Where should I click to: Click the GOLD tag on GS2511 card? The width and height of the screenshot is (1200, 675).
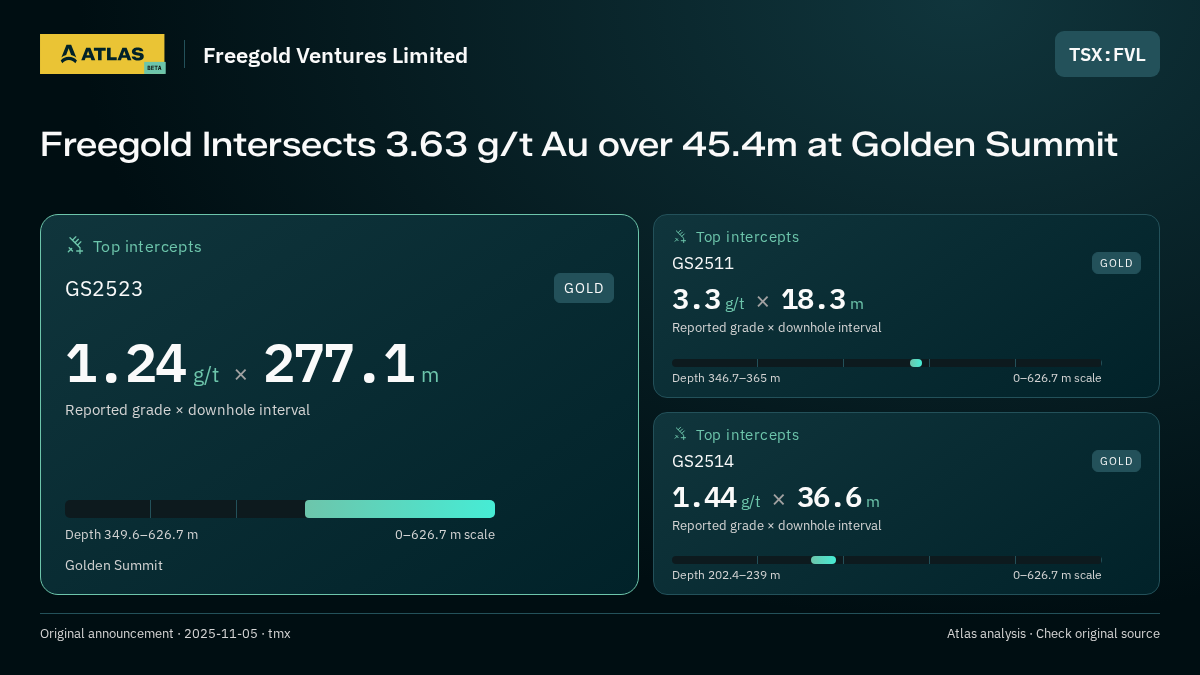[1116, 263]
